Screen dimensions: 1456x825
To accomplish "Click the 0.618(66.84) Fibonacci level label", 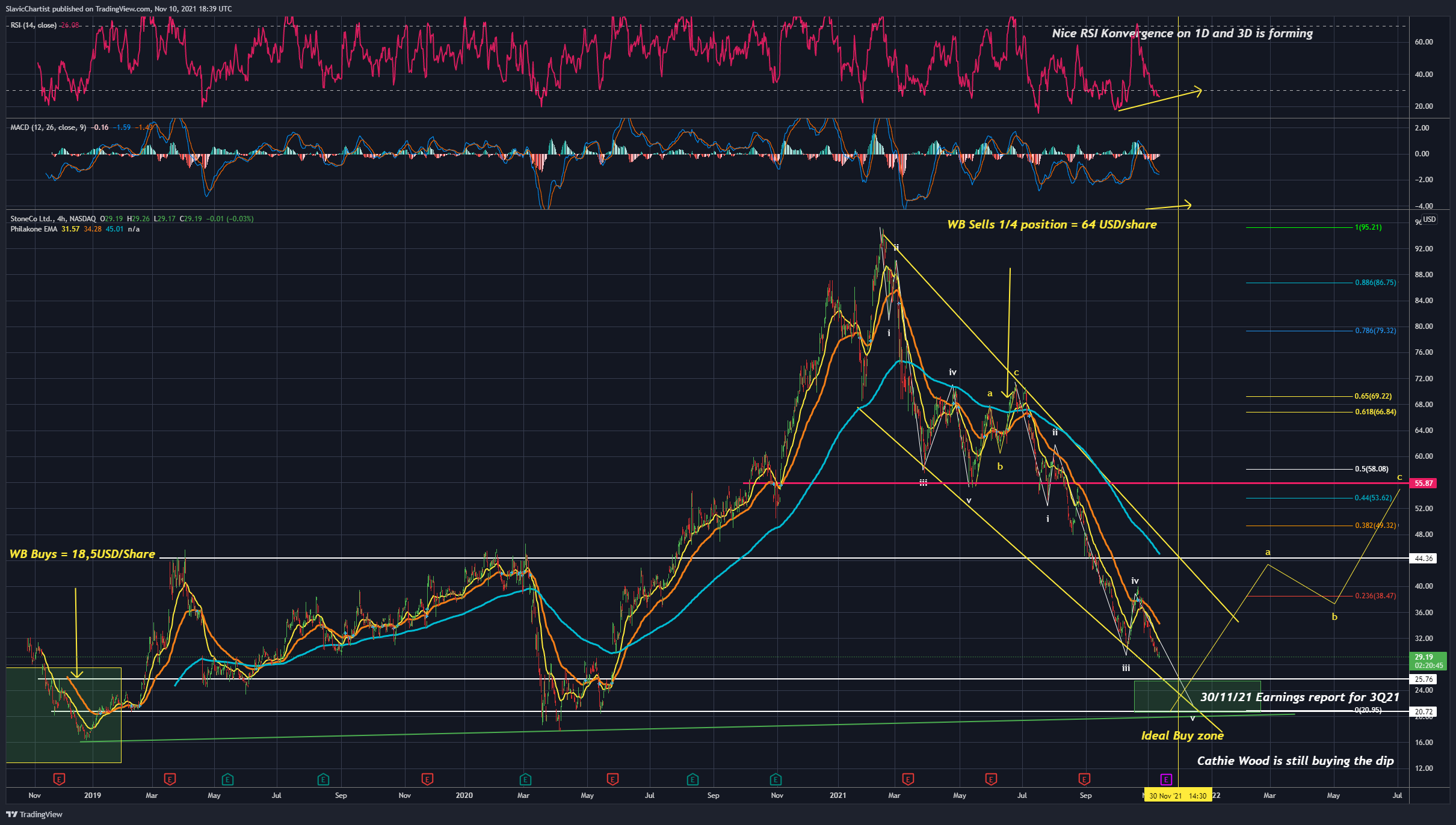I will click(x=1375, y=412).
